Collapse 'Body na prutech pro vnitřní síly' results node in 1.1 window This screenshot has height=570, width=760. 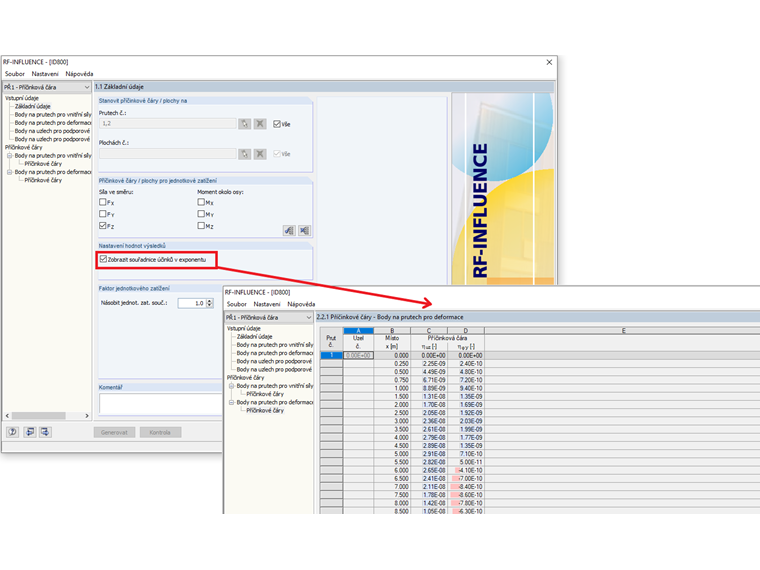[9, 156]
